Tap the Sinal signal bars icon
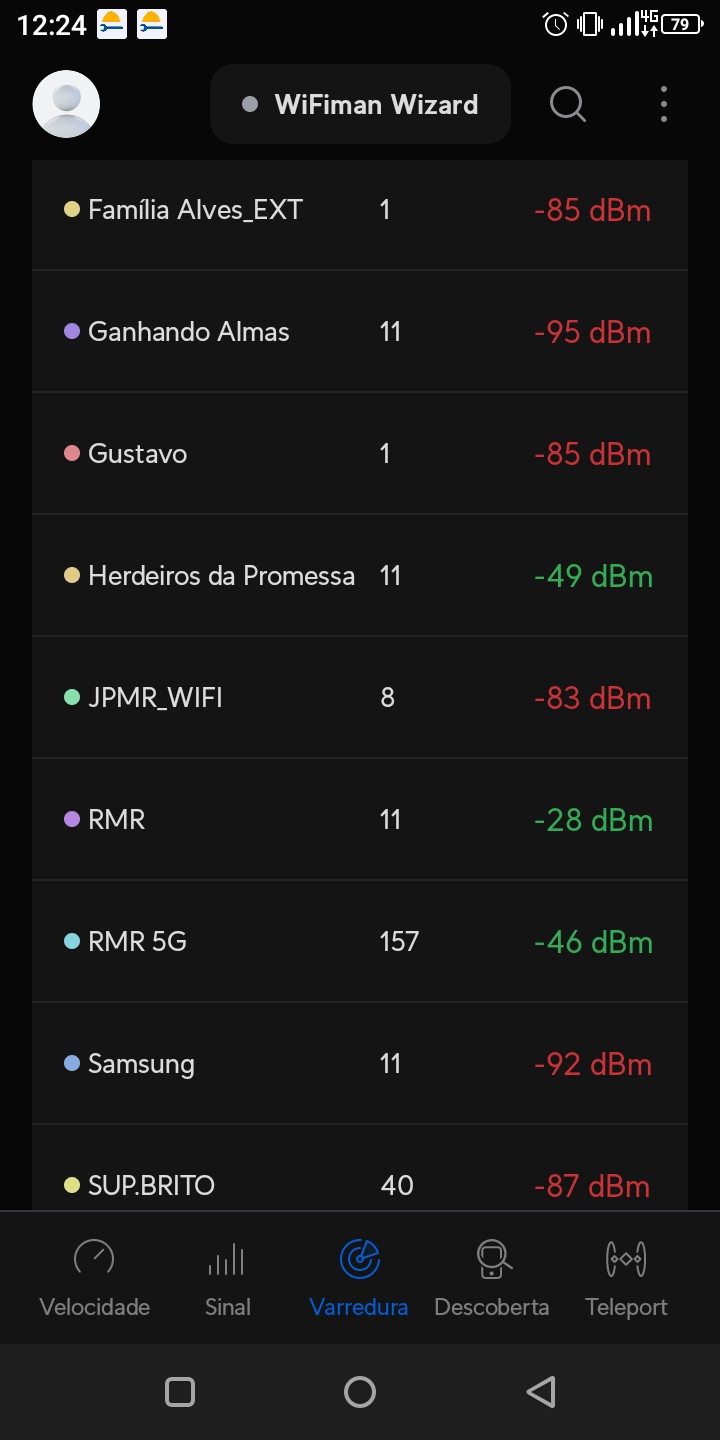The image size is (720, 1440). tap(227, 1259)
